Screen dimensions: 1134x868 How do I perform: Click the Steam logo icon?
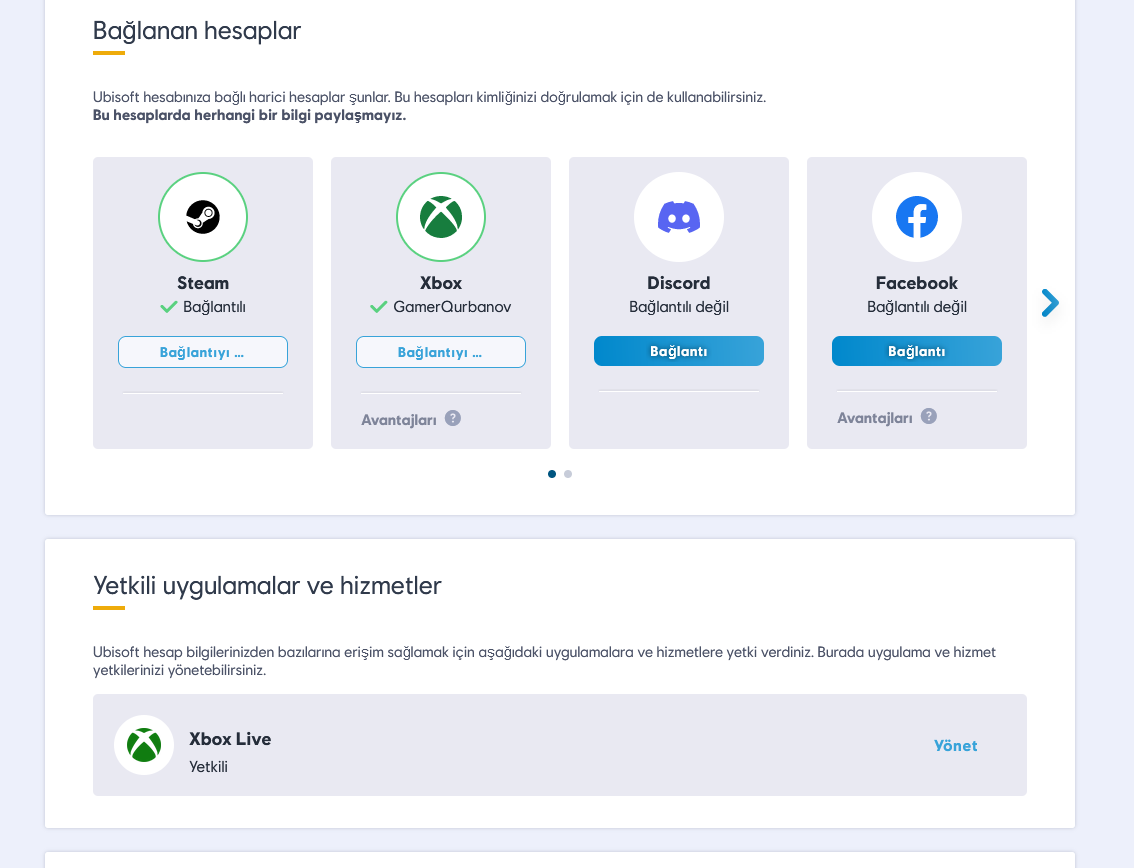coord(203,217)
